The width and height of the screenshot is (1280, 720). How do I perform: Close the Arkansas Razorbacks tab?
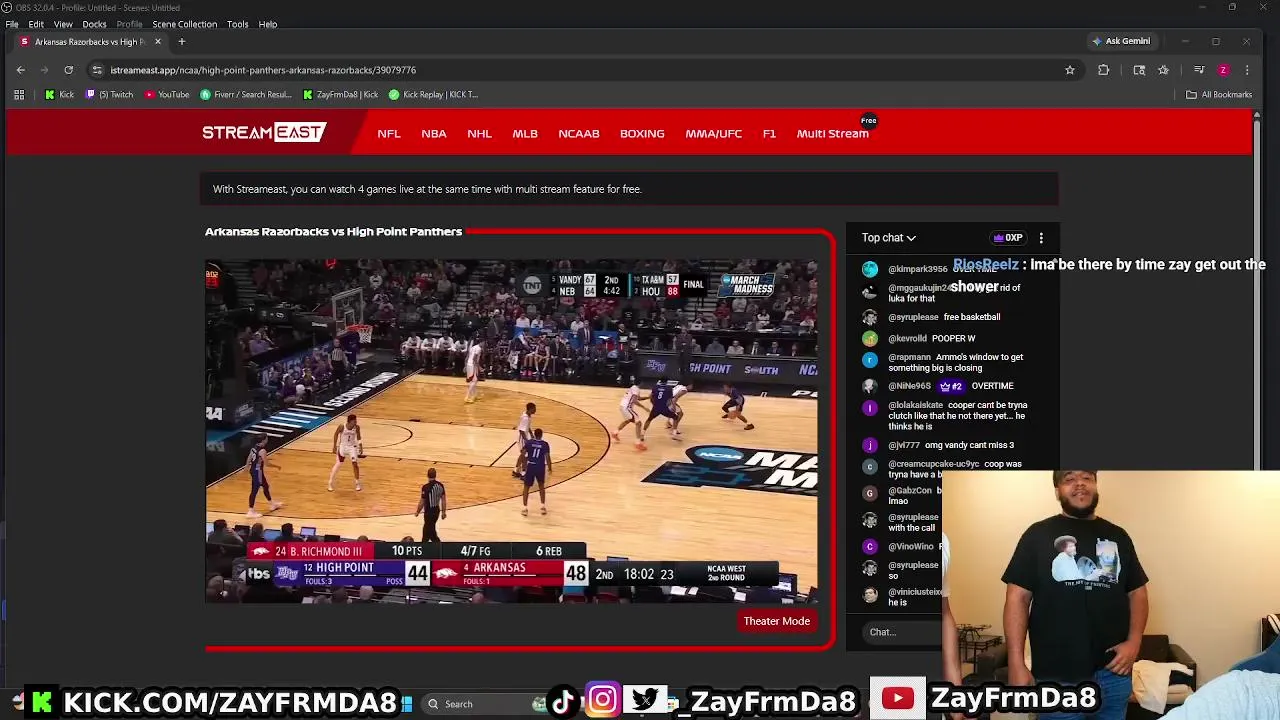point(157,41)
